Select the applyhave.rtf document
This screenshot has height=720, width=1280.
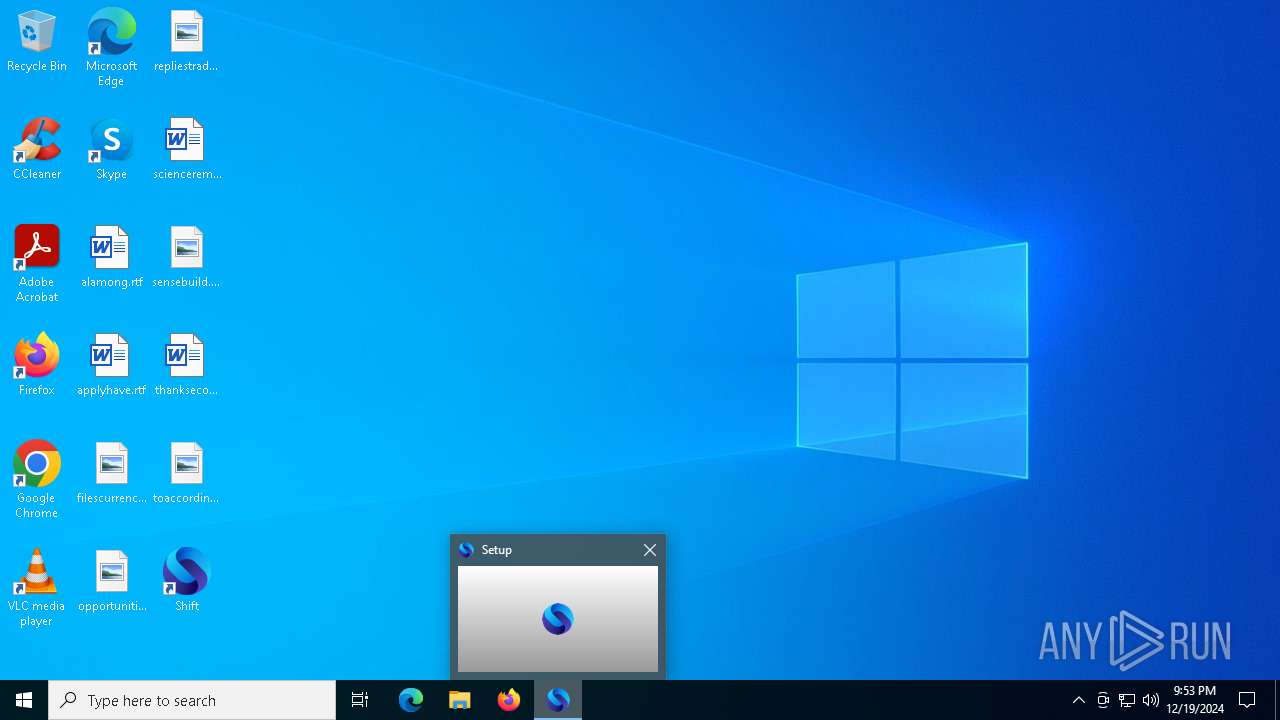click(111, 365)
